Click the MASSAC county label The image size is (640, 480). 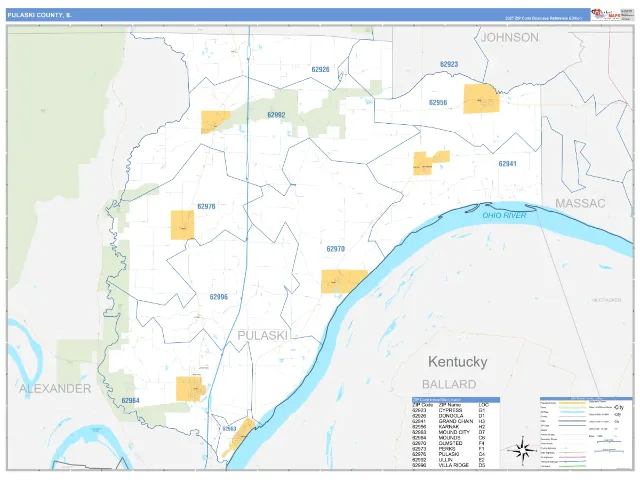(x=580, y=203)
